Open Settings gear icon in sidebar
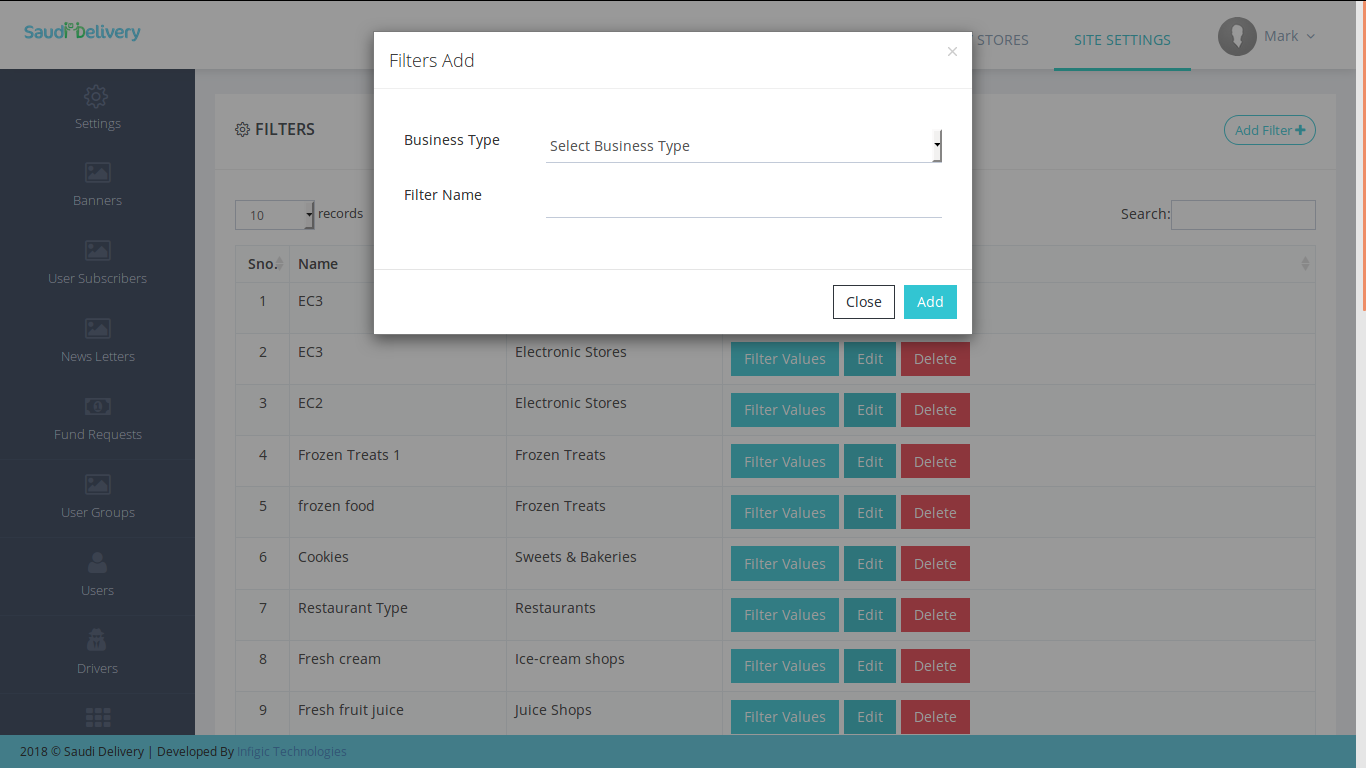Screen dimensions: 1366x768 (x=97, y=97)
